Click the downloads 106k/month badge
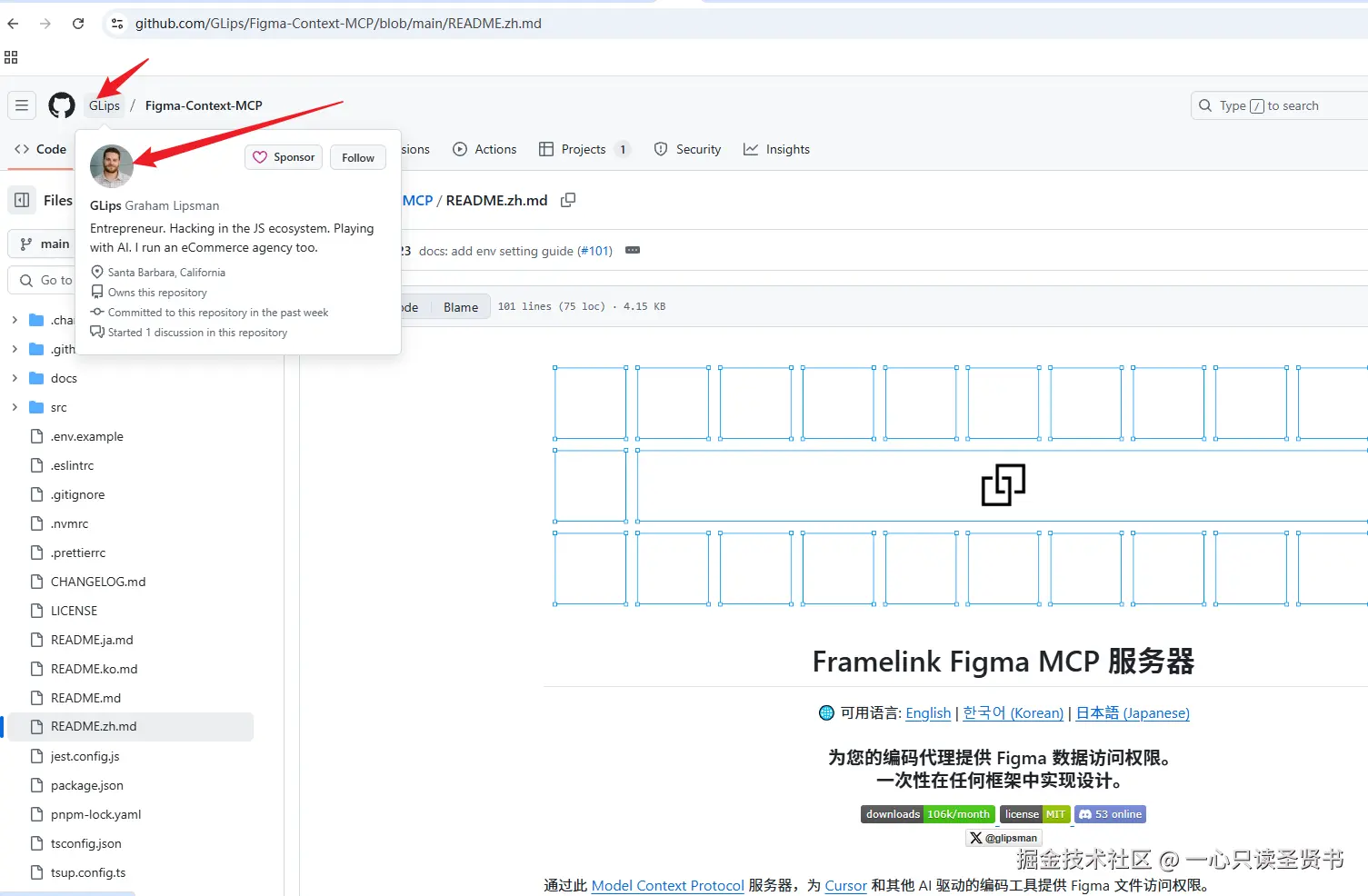 click(x=927, y=814)
